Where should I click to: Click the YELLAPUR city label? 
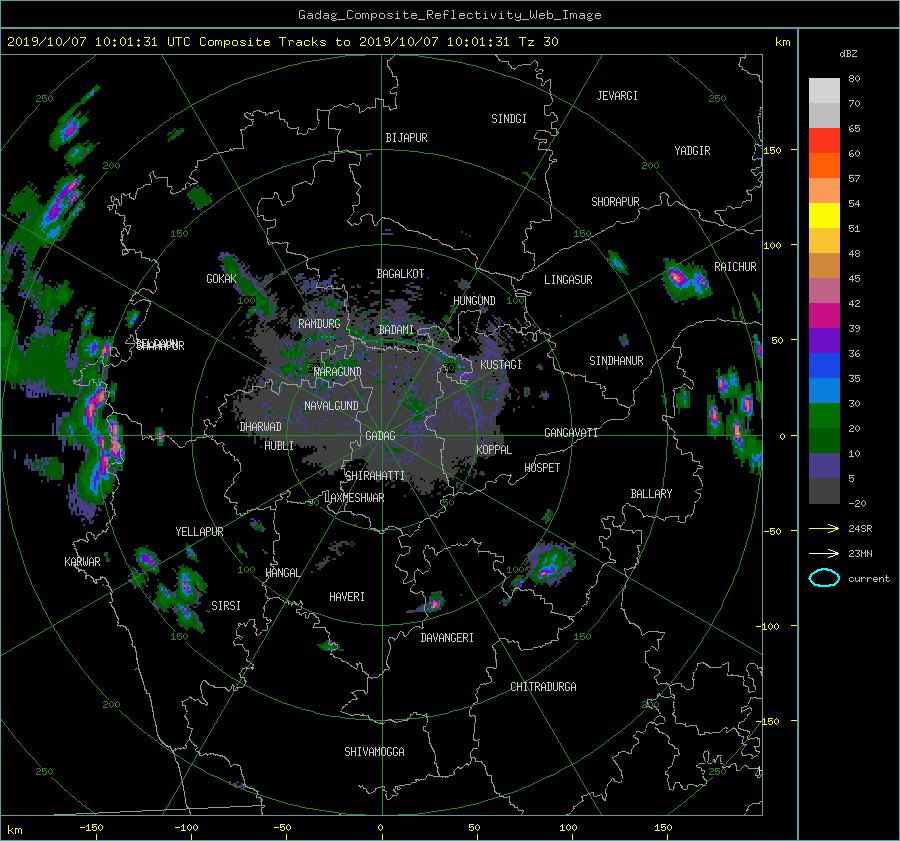point(199,532)
